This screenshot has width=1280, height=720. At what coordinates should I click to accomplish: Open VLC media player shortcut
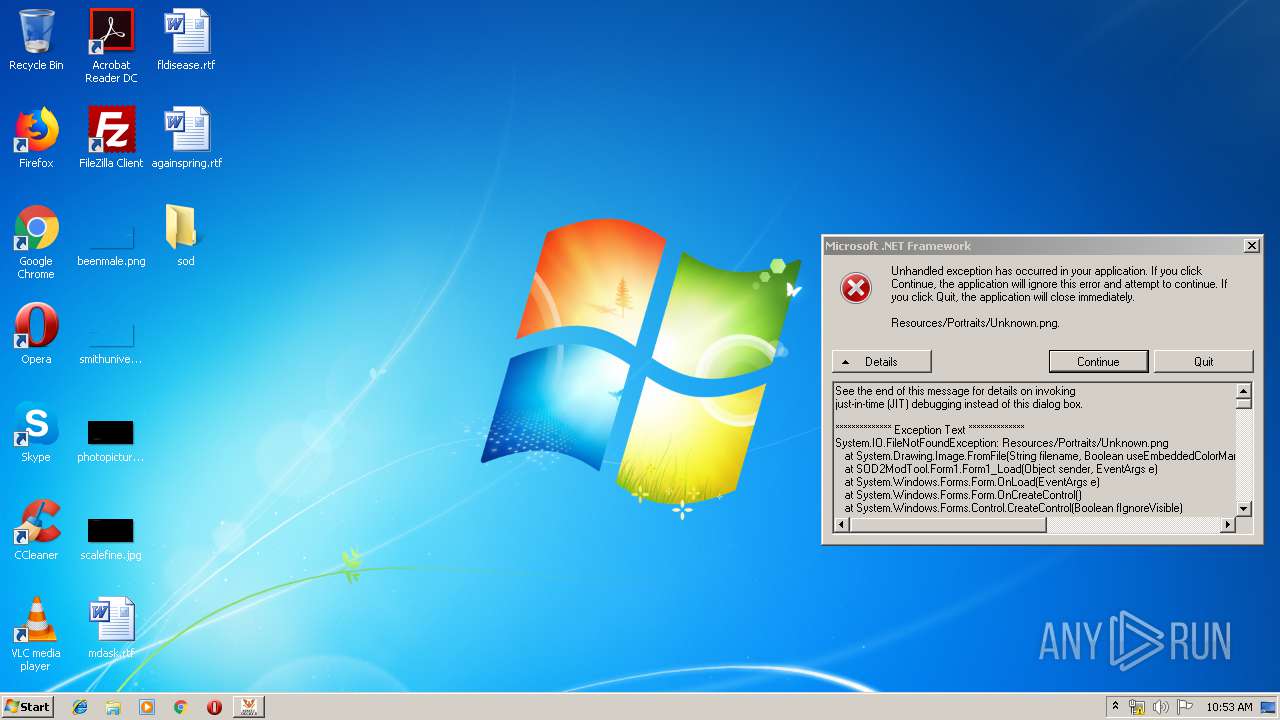point(36,635)
